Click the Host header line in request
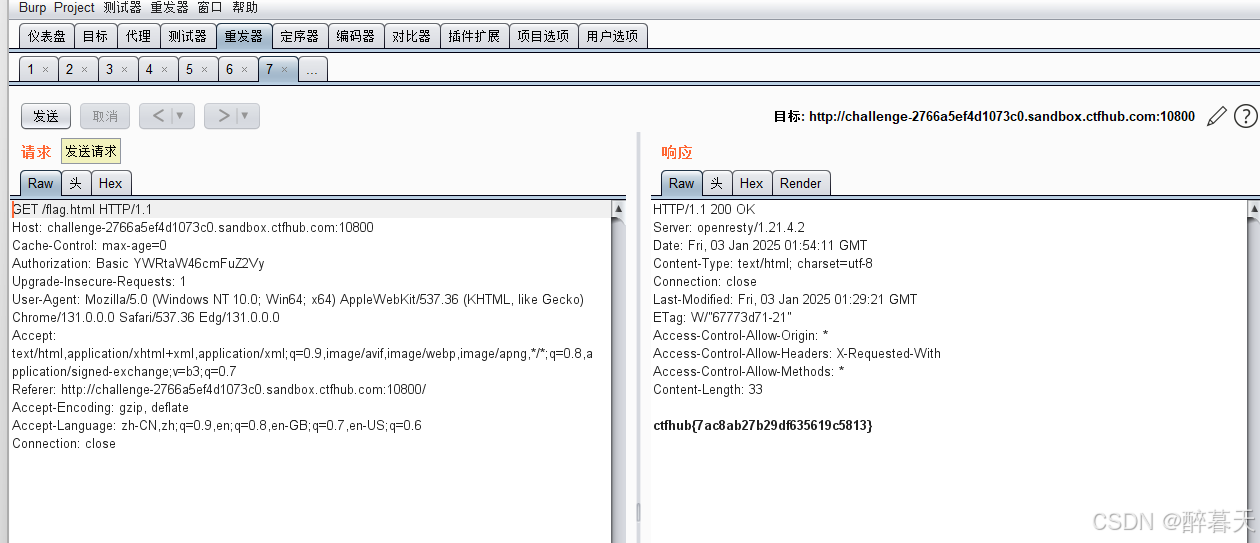The image size is (1260, 543). (x=193, y=227)
